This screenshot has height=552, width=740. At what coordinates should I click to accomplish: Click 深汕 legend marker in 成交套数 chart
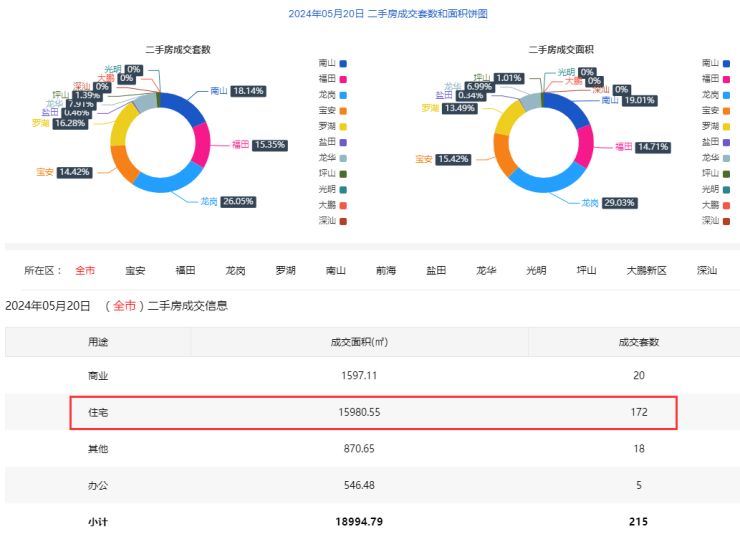[343, 220]
